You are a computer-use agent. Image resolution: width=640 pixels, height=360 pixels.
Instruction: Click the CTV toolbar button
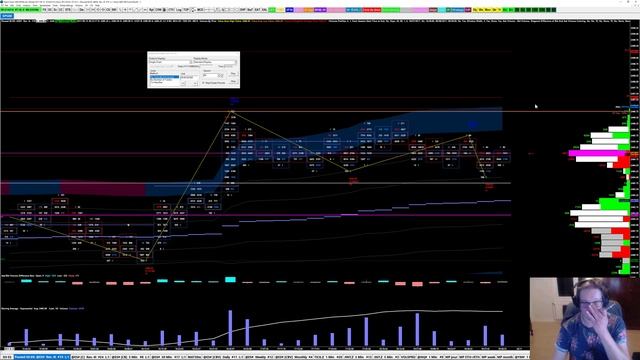170,9
